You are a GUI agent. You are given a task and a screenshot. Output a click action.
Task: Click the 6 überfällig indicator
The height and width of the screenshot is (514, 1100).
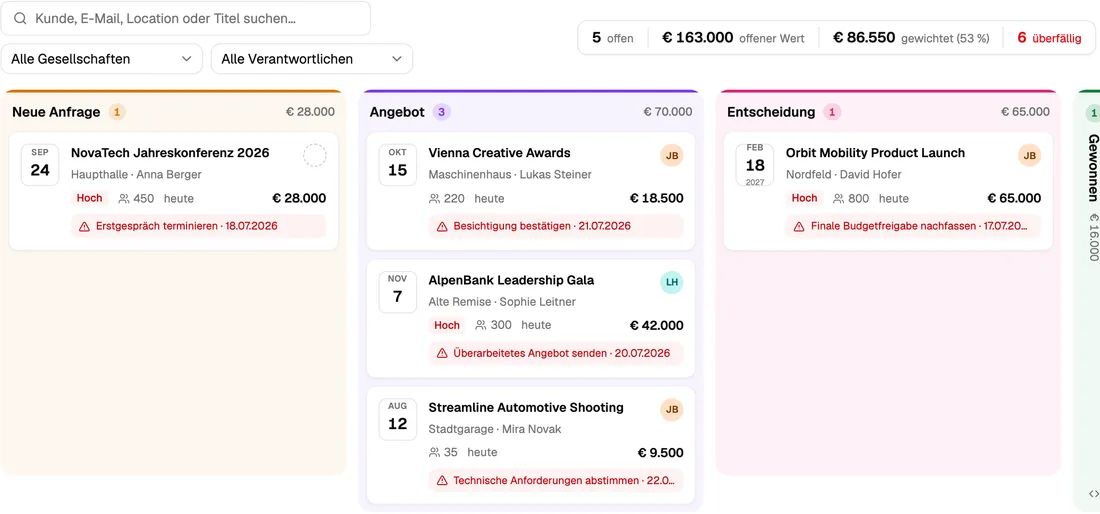tap(1049, 38)
